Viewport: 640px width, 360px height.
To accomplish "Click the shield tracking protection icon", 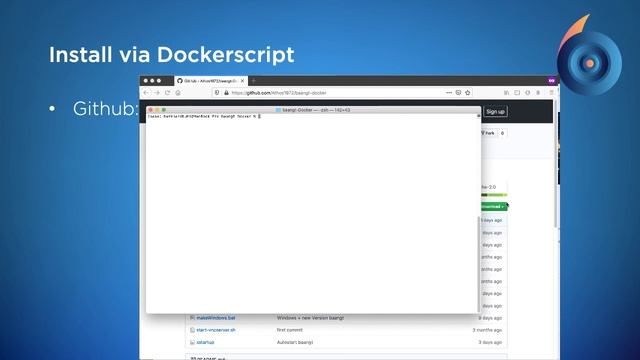I will click(217, 93).
